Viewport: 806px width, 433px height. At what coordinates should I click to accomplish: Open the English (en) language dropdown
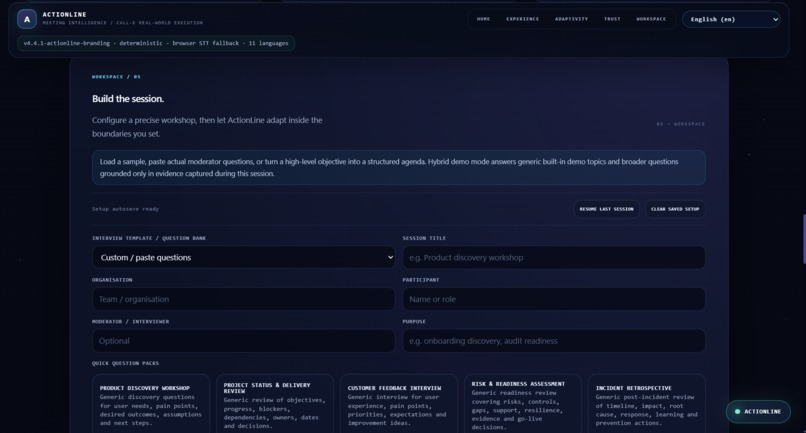731,19
